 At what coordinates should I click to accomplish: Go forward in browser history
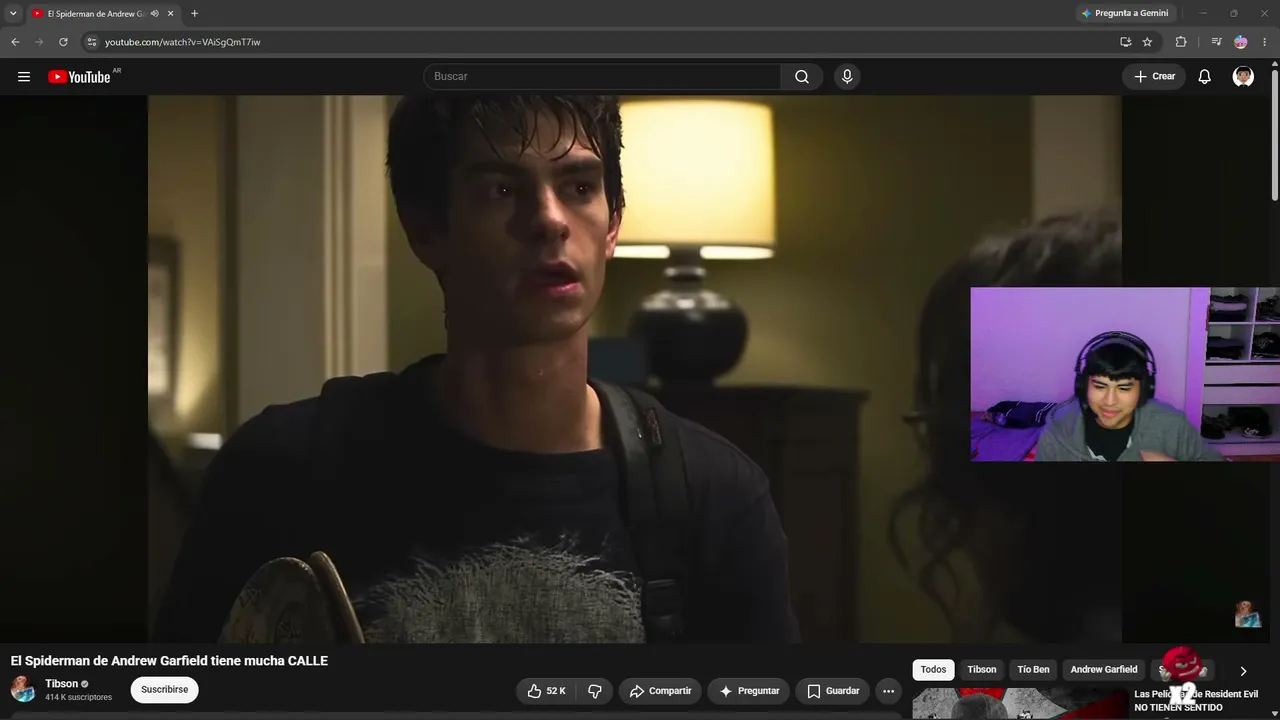tap(39, 42)
